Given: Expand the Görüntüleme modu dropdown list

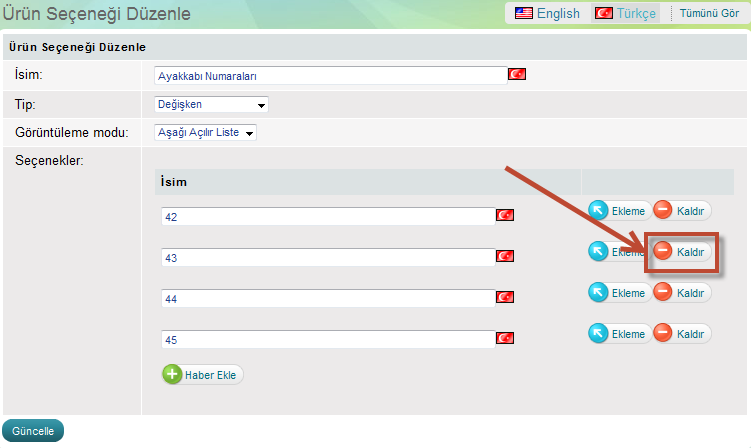Looking at the screenshot, I should (x=206, y=132).
